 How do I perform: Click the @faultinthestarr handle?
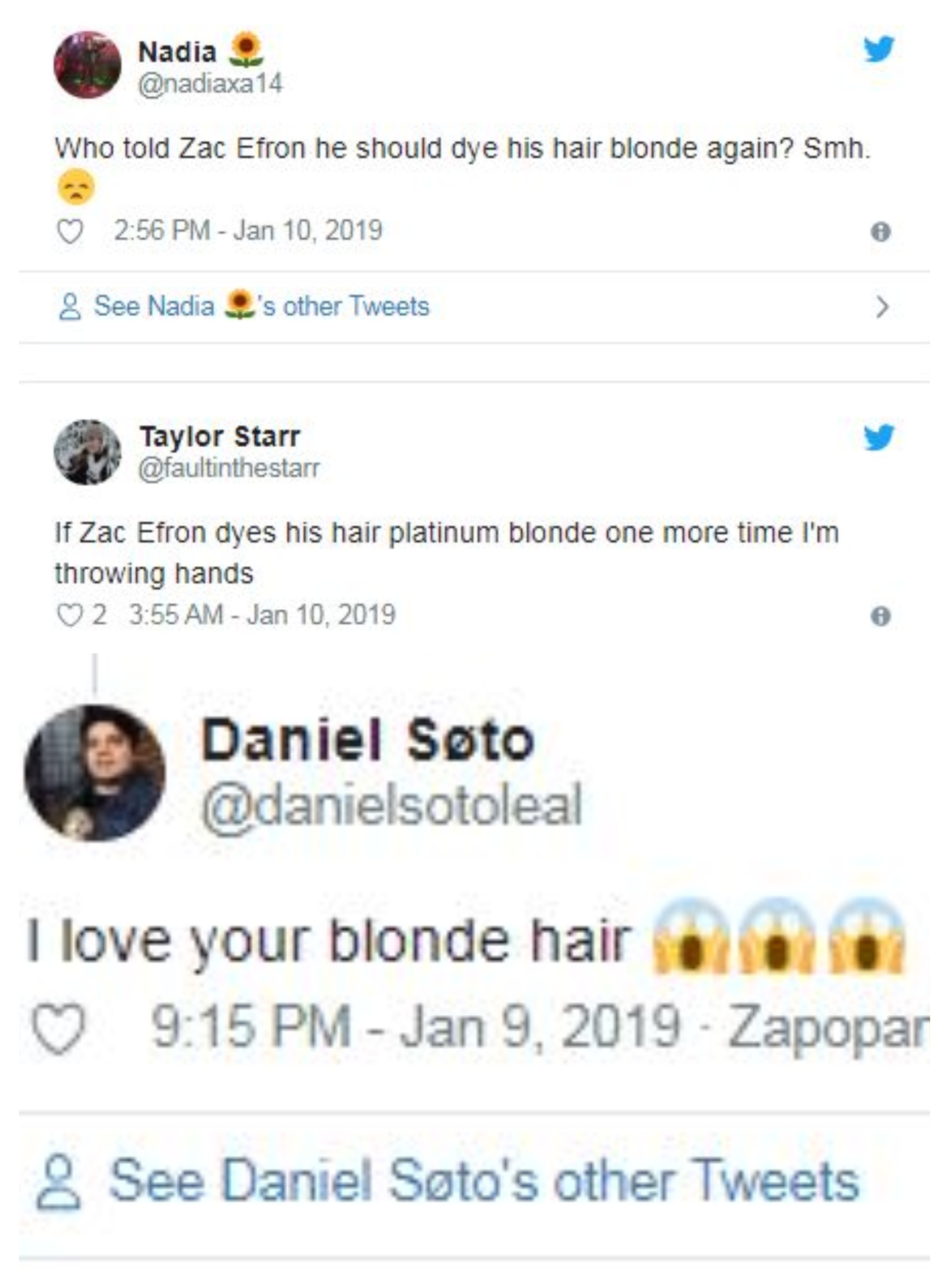click(x=229, y=468)
